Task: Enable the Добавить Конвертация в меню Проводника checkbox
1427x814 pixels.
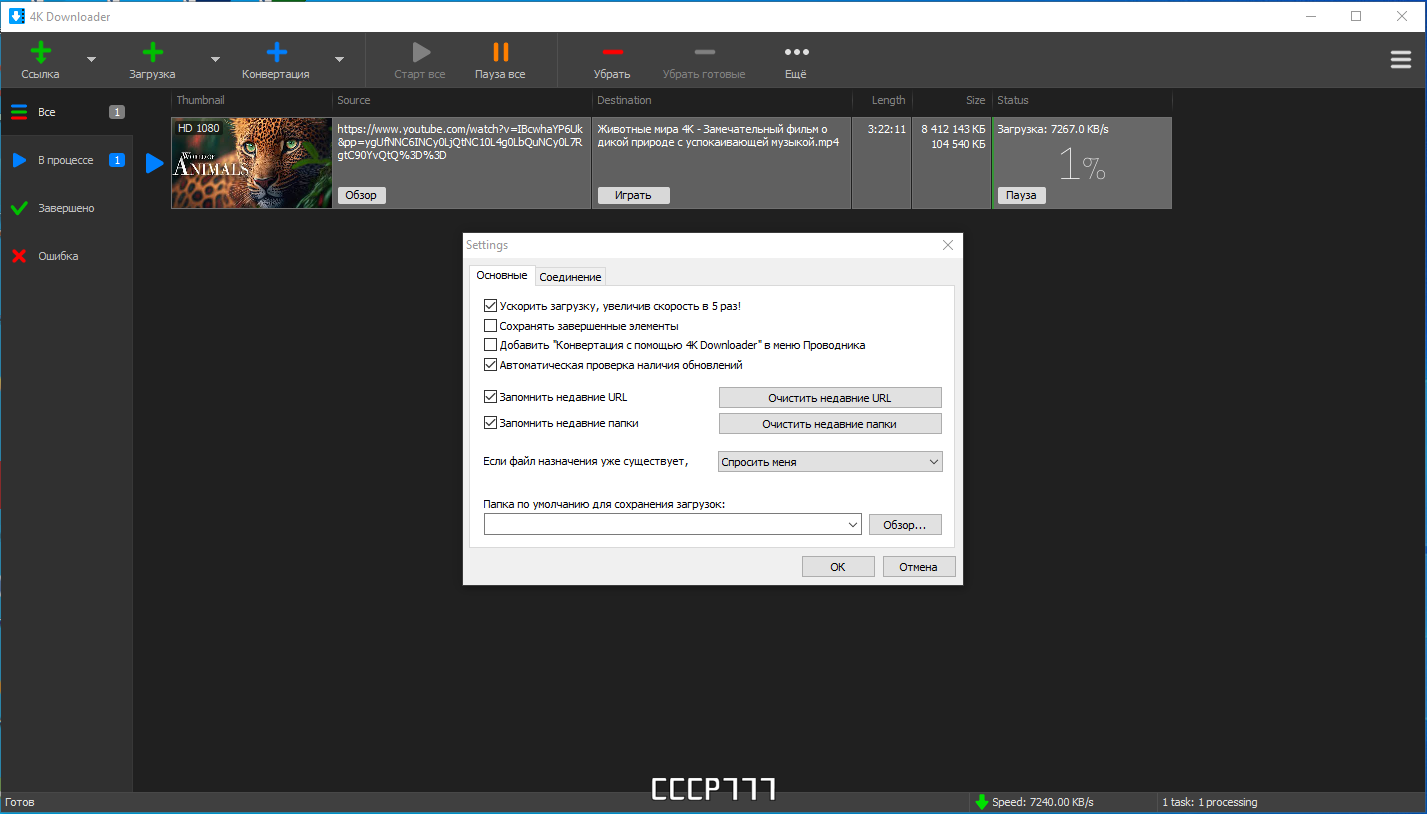Action: click(x=490, y=345)
